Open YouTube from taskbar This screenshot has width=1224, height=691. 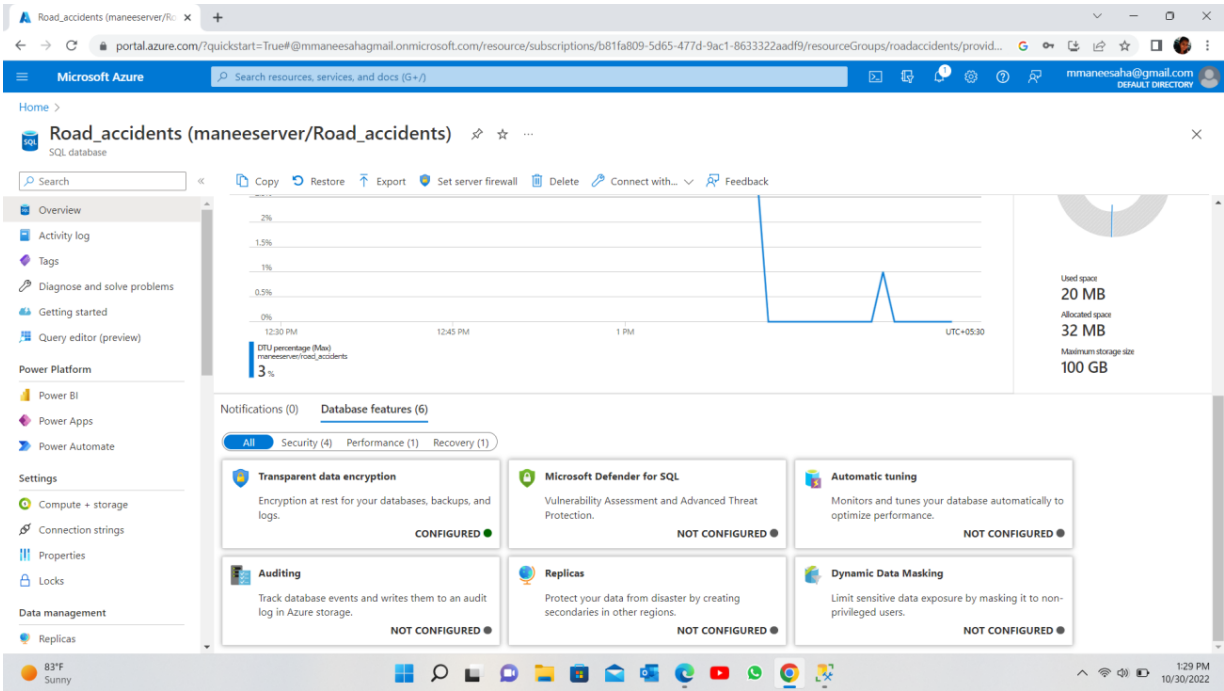point(719,673)
